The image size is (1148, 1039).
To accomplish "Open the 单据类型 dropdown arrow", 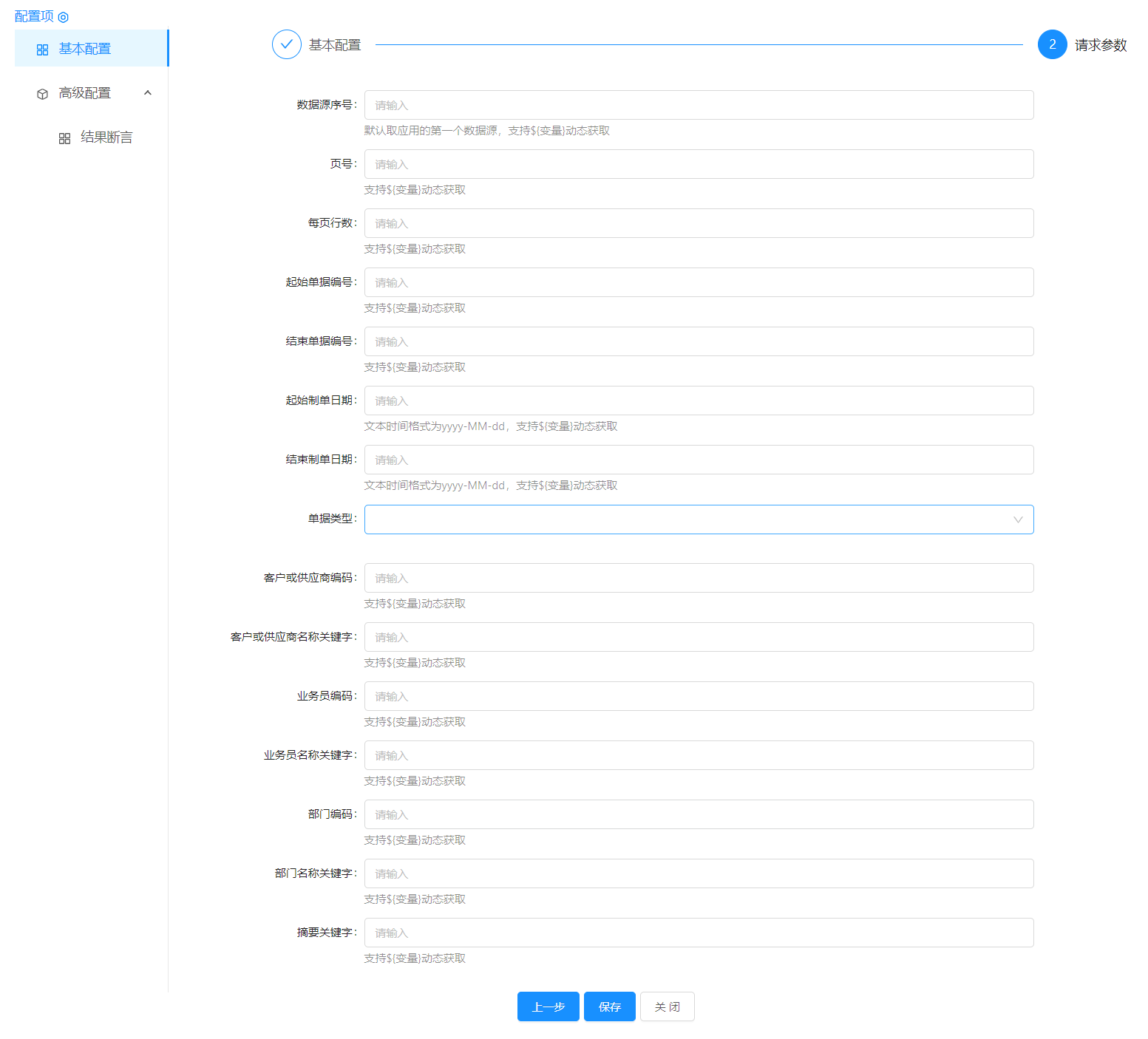I will tap(1018, 519).
